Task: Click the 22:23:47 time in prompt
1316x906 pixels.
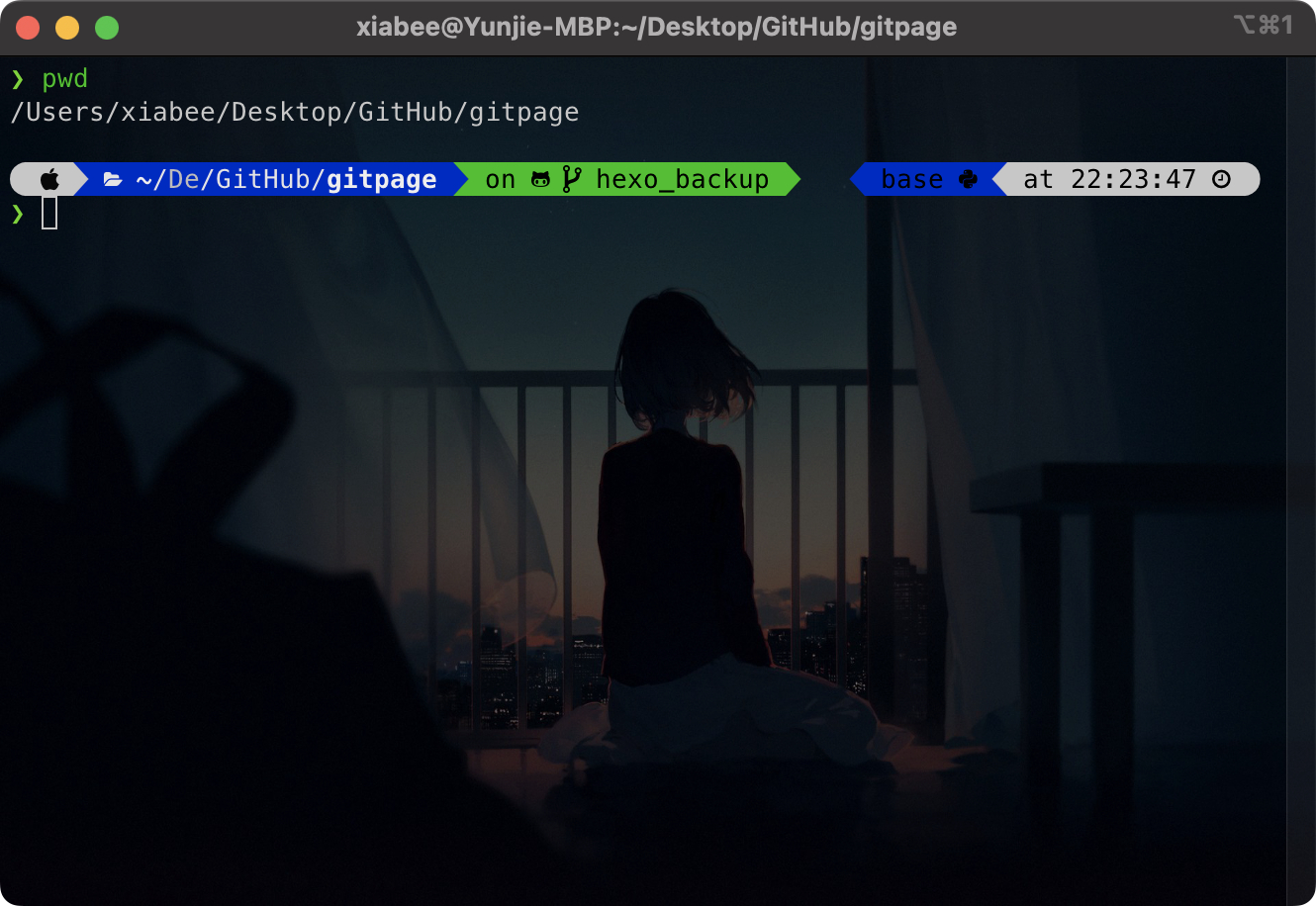Action: click(1134, 179)
